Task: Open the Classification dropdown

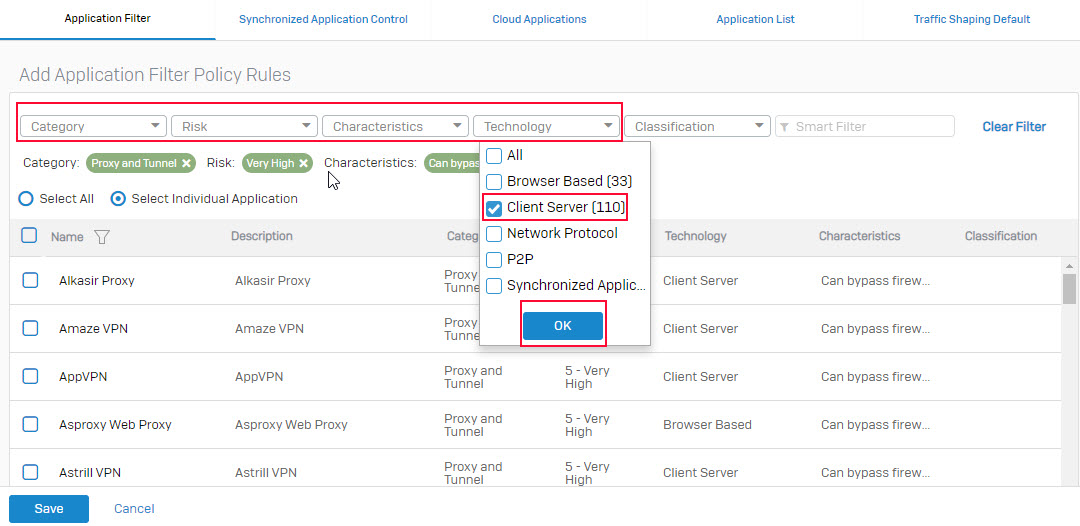Action: tap(697, 126)
